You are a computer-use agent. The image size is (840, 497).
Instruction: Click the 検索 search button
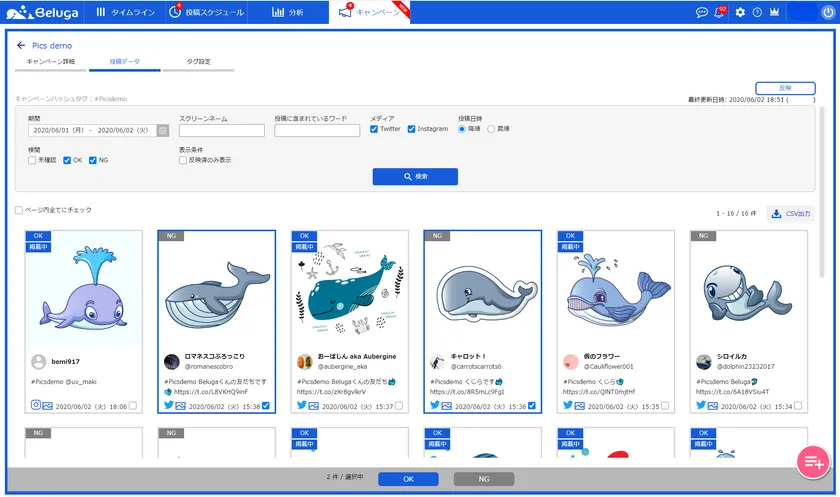(x=415, y=177)
